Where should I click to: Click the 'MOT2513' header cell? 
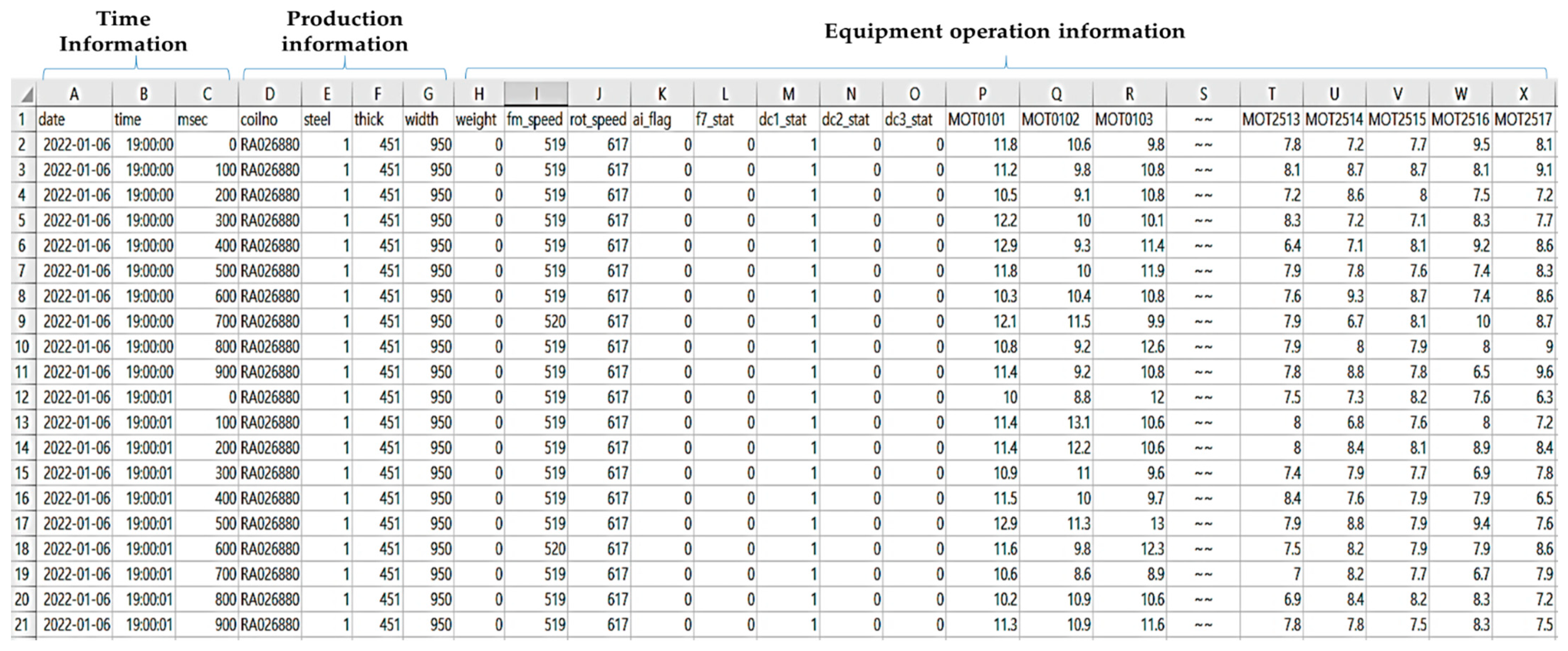click(1271, 119)
